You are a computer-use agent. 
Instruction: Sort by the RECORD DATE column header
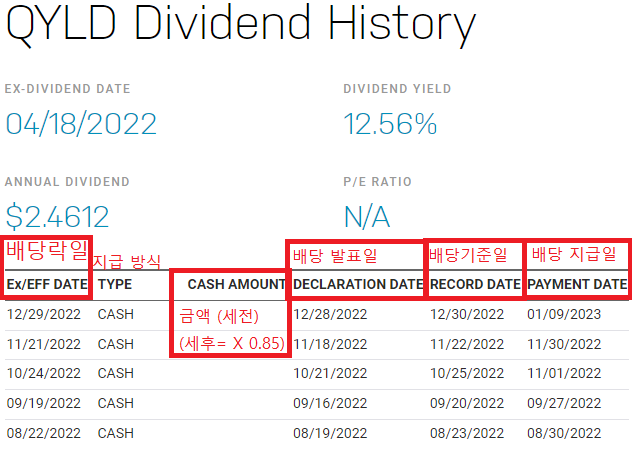coord(476,284)
